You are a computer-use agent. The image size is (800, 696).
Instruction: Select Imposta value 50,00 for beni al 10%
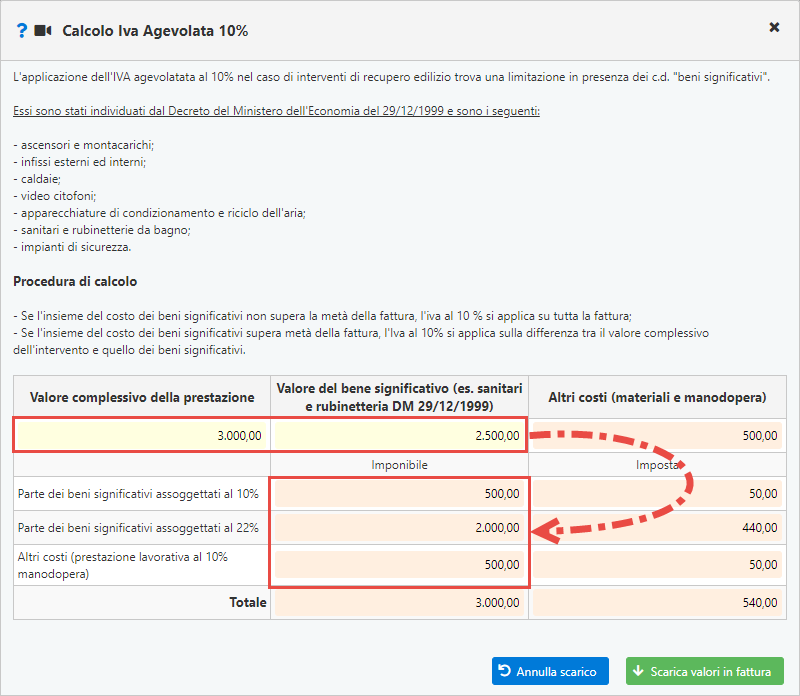click(x=657, y=493)
